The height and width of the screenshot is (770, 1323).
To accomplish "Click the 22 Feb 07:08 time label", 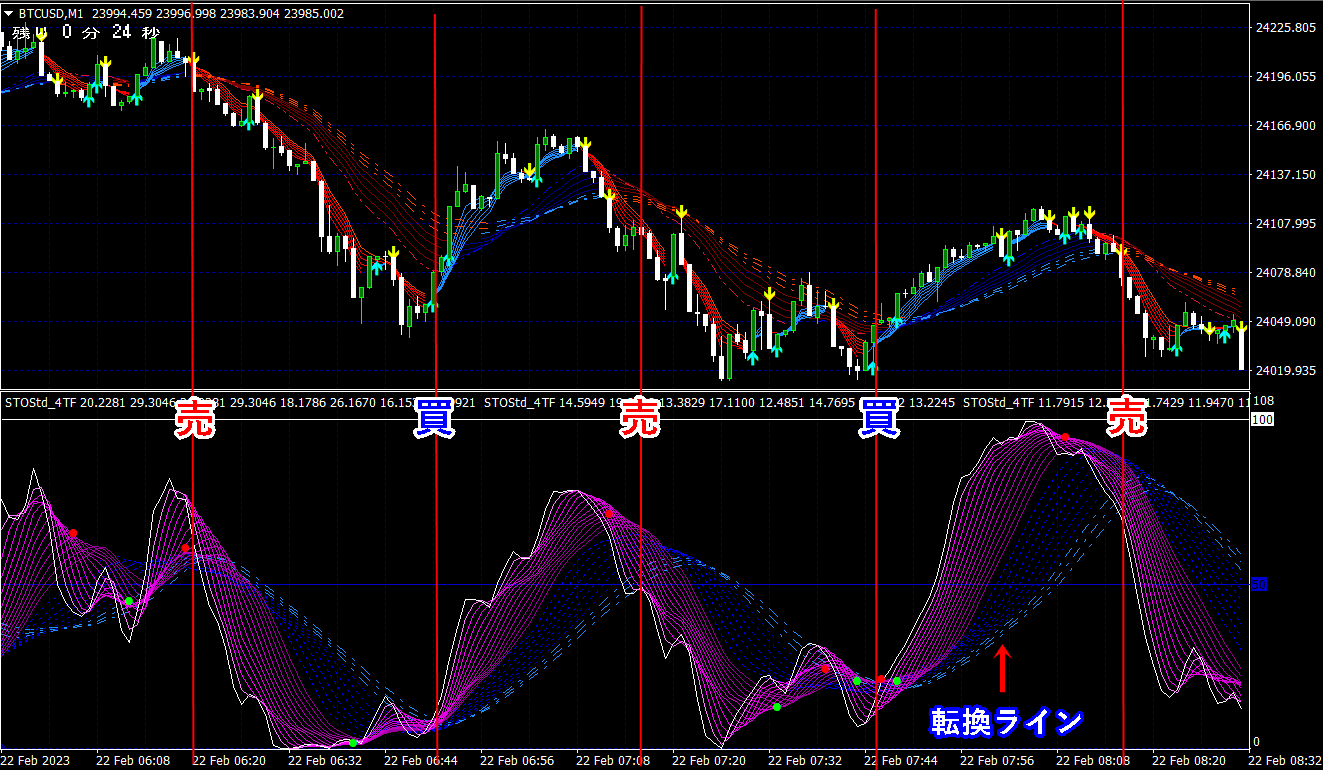I will pos(613,760).
